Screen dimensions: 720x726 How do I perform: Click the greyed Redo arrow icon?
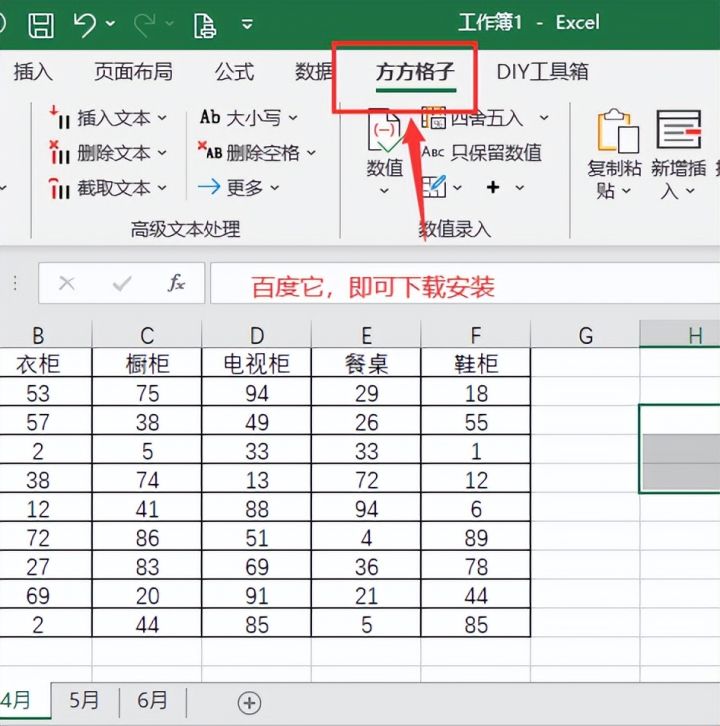[145, 24]
